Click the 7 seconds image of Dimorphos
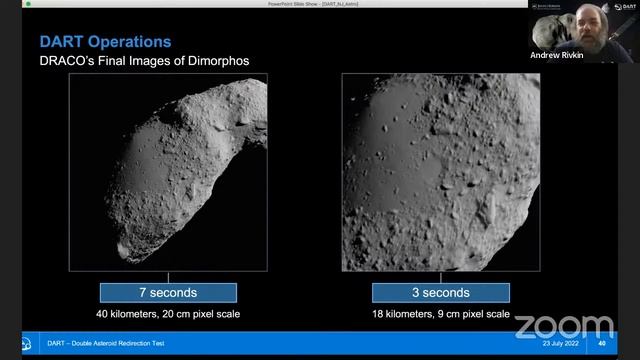640x360 pixels. (168, 172)
